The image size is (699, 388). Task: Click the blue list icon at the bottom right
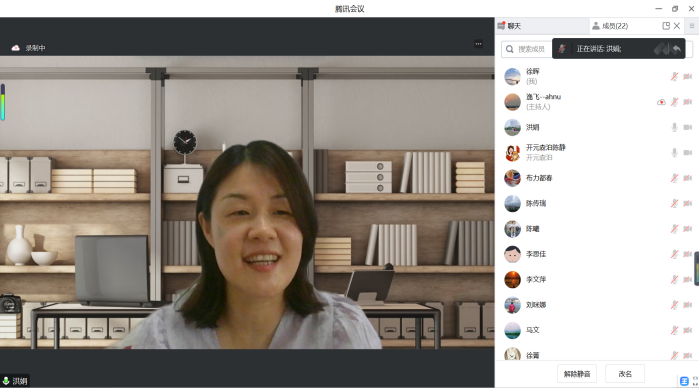(684, 381)
